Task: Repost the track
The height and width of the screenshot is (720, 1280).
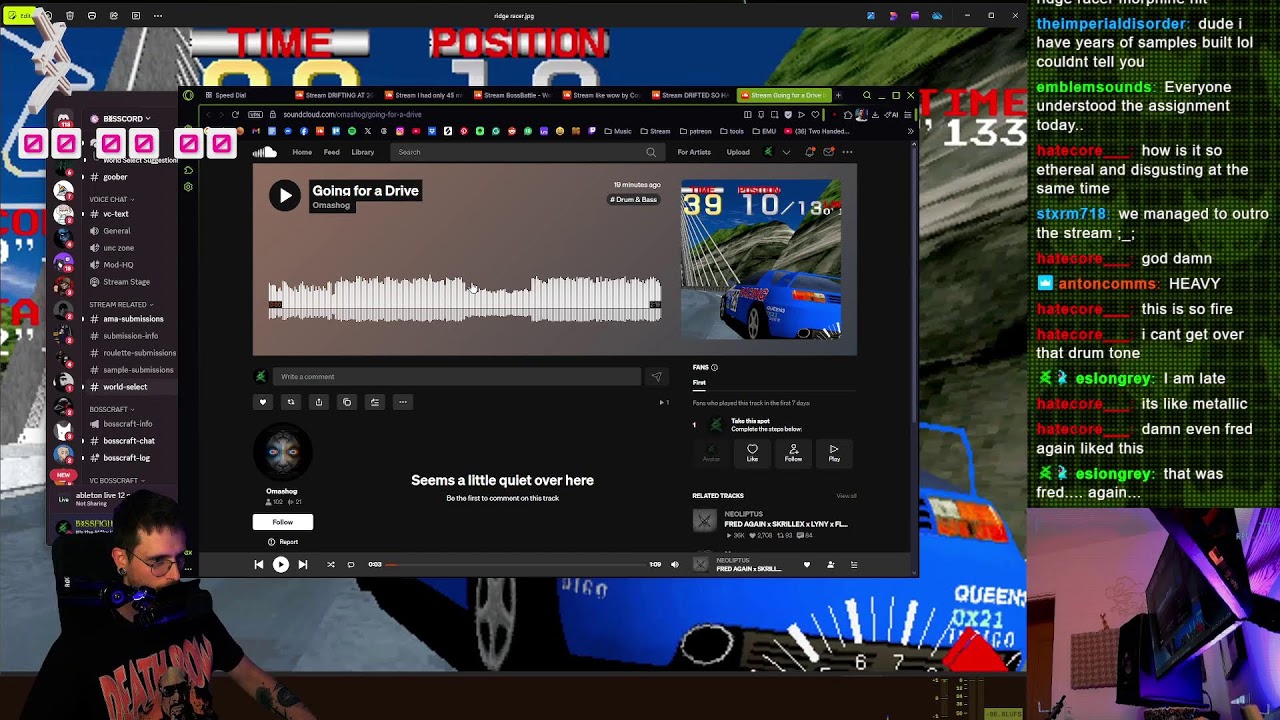Action: (x=291, y=402)
